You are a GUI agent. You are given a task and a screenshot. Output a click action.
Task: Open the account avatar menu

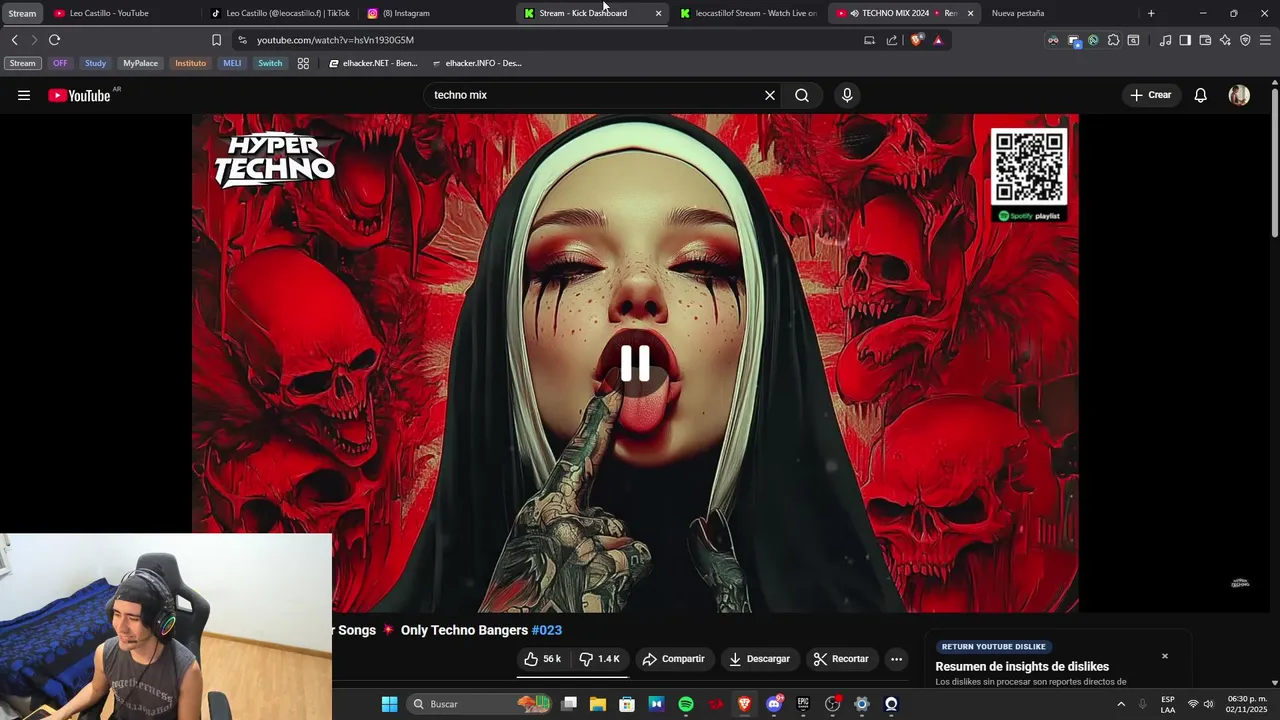click(x=1239, y=95)
